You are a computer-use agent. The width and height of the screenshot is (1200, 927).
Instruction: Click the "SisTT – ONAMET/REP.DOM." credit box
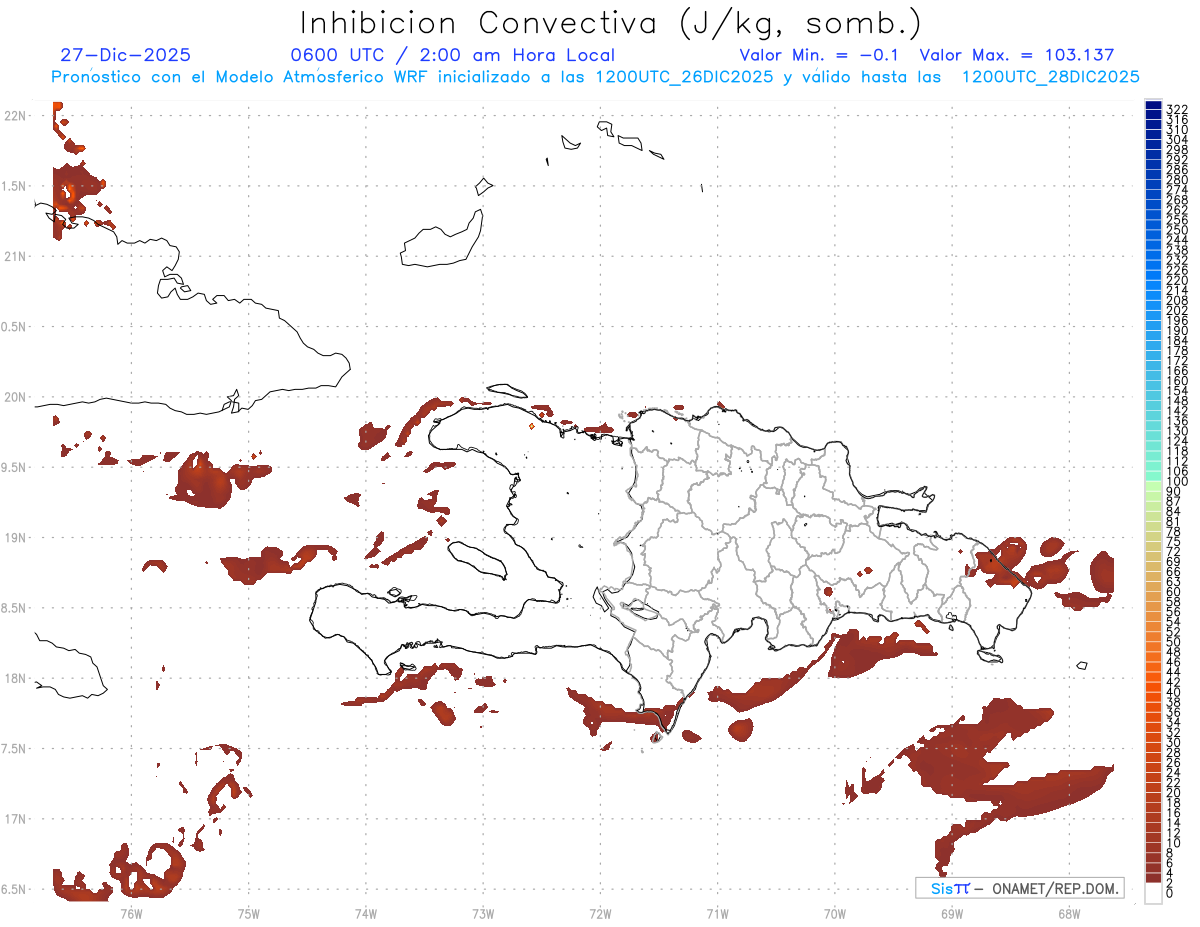1019,888
